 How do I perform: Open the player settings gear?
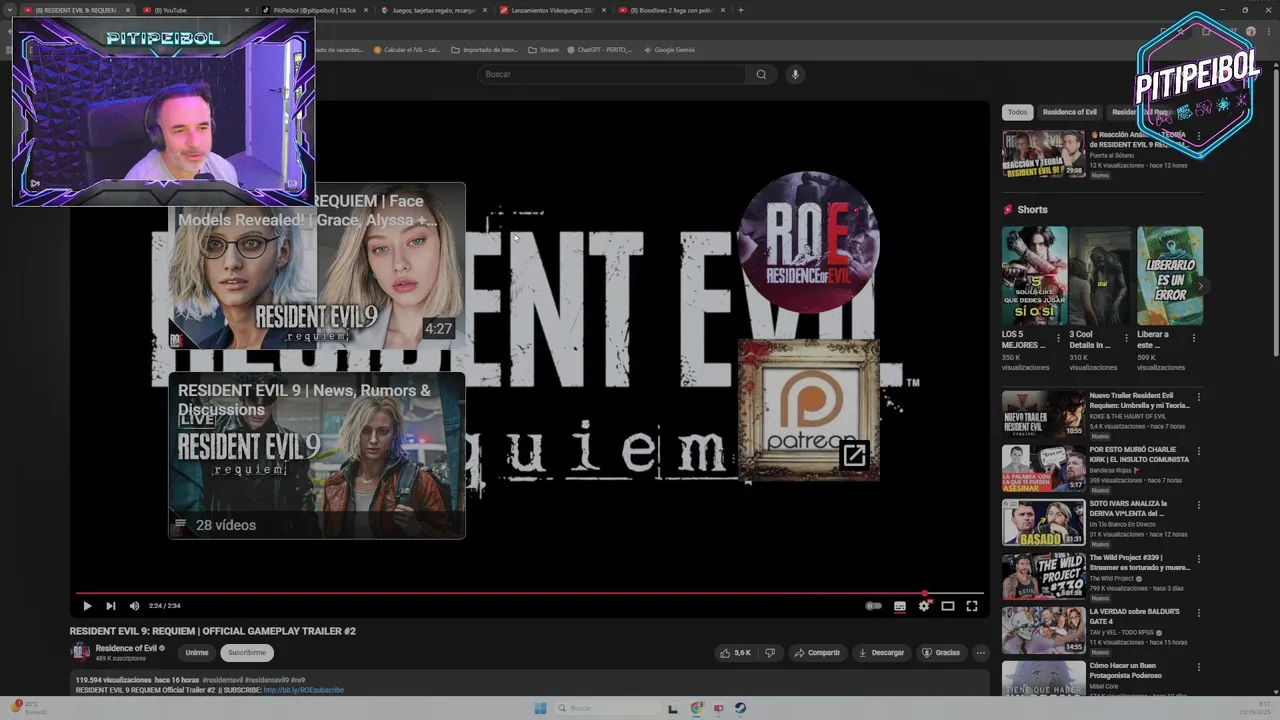924,606
